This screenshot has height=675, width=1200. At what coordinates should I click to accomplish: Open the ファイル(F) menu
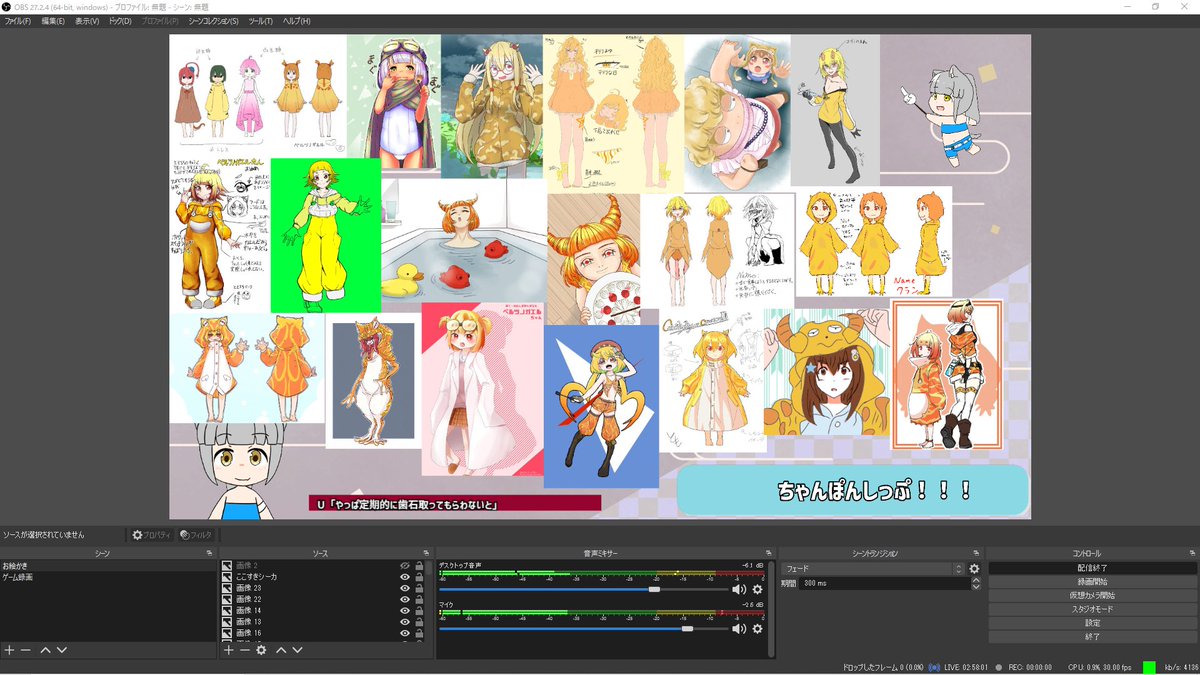pyautogui.click(x=18, y=21)
